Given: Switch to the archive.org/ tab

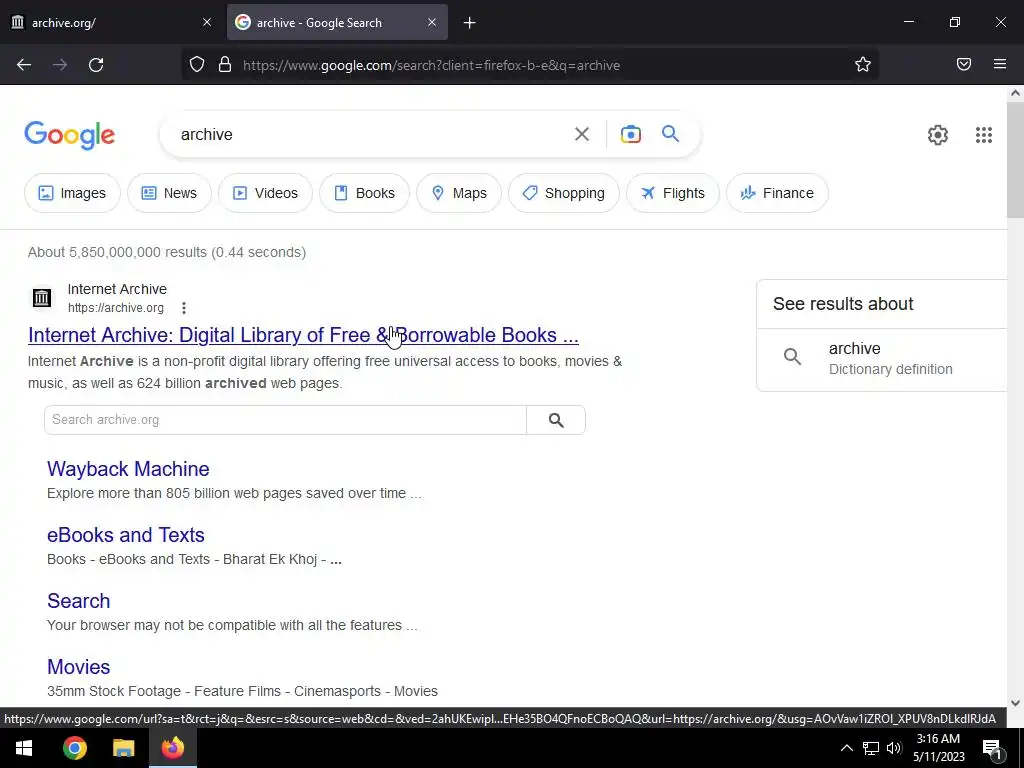Looking at the screenshot, I should 111,22.
